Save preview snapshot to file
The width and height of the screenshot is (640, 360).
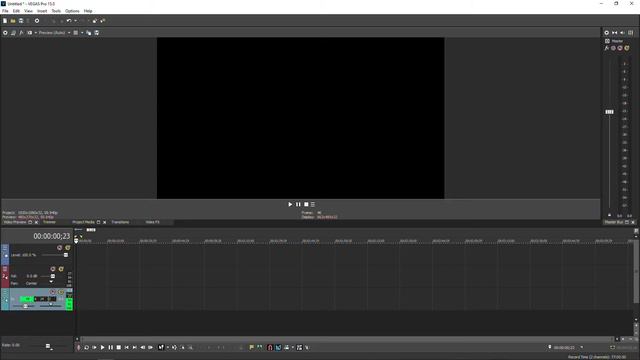(97, 33)
